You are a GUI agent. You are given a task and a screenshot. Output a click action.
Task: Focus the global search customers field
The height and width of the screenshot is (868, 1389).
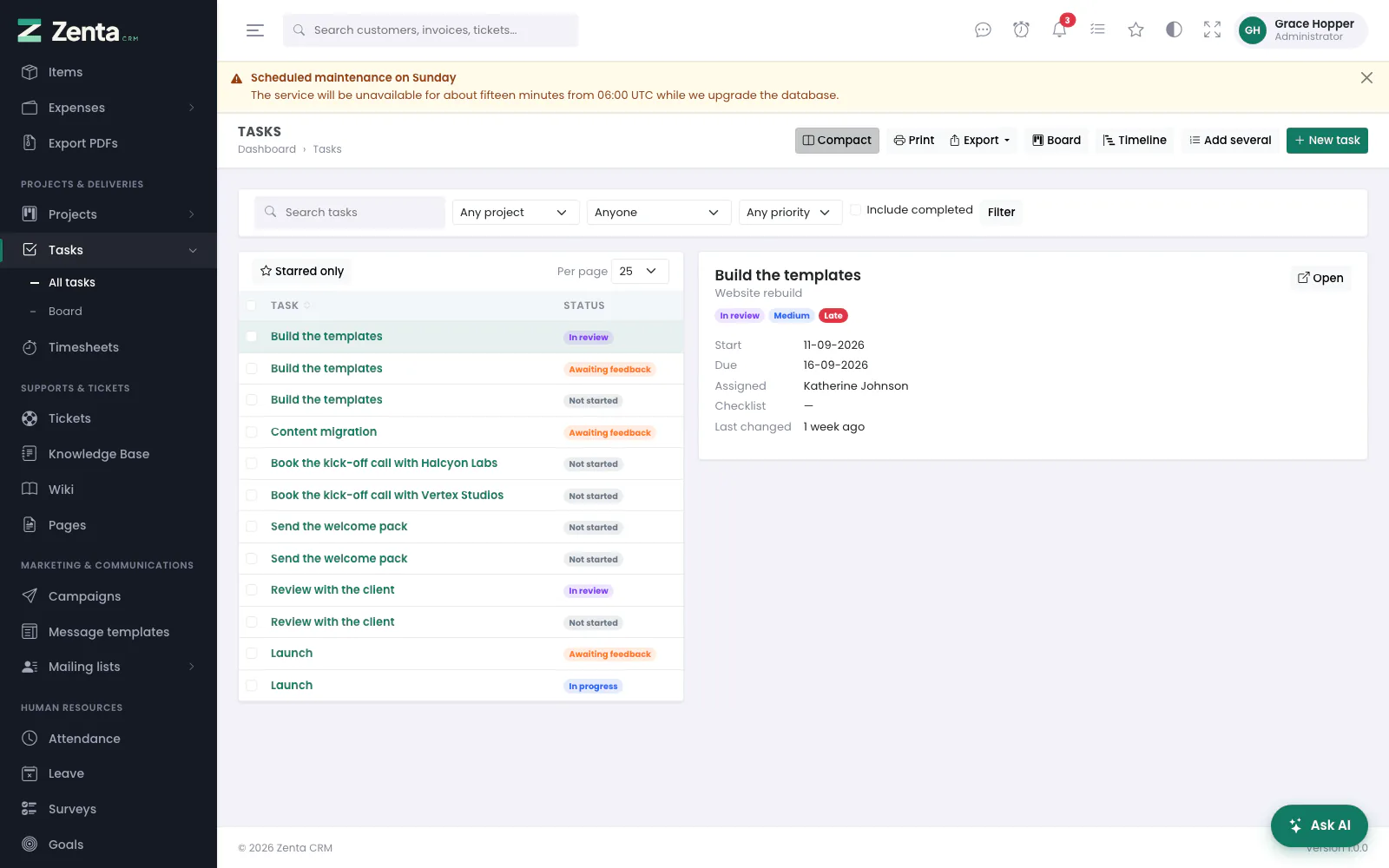(431, 30)
